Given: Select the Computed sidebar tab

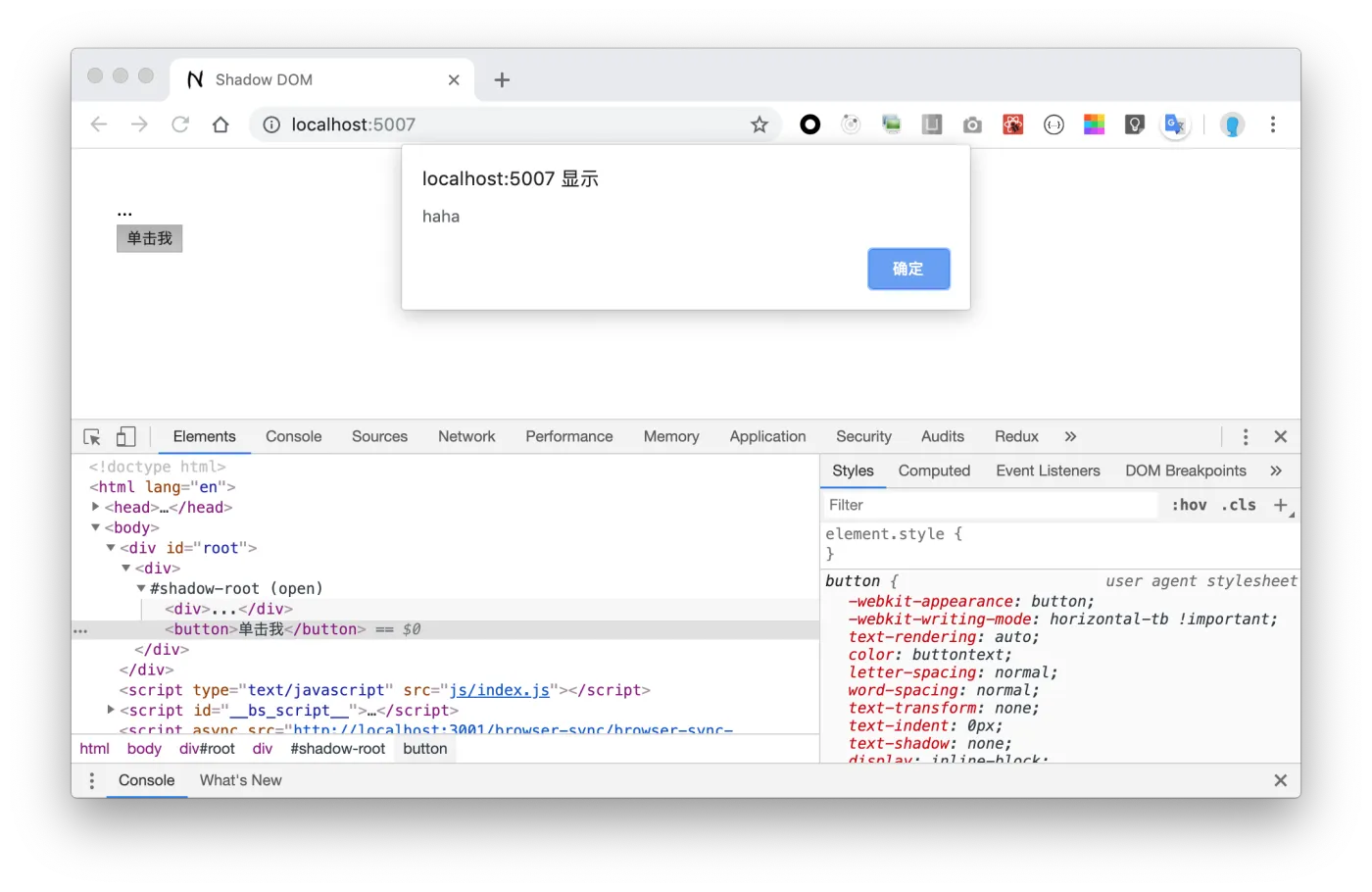Looking at the screenshot, I should pyautogui.click(x=934, y=471).
